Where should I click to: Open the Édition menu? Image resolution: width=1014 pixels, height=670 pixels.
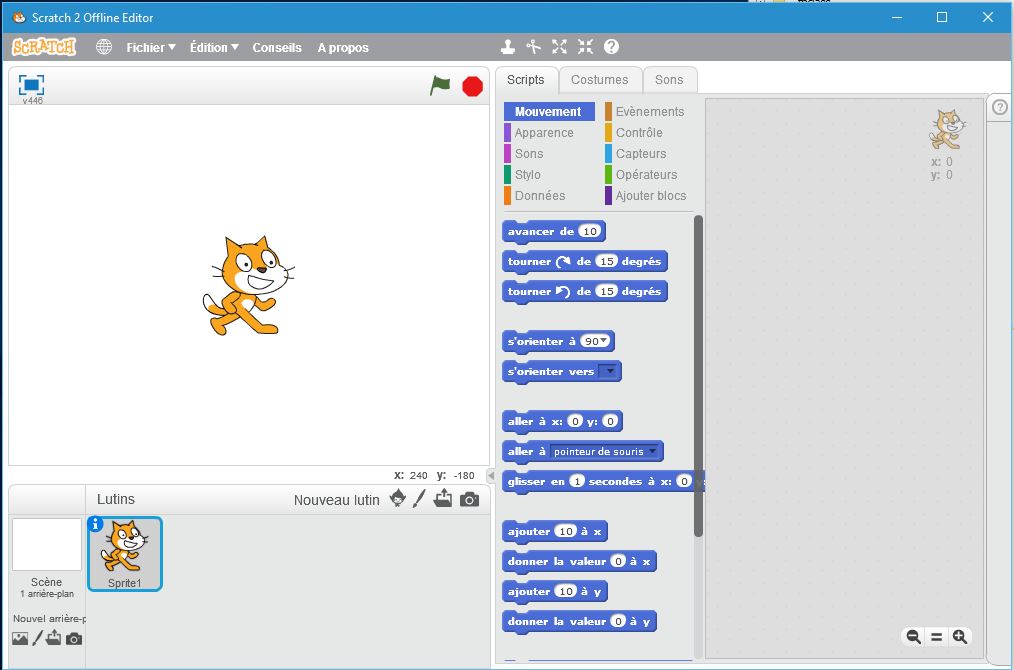point(214,47)
